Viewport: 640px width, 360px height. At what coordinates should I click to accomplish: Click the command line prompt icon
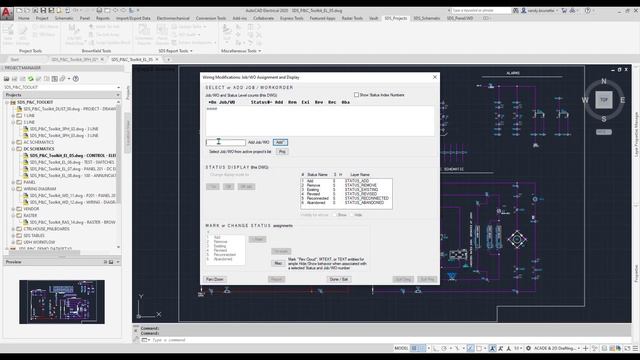[x=144, y=340]
